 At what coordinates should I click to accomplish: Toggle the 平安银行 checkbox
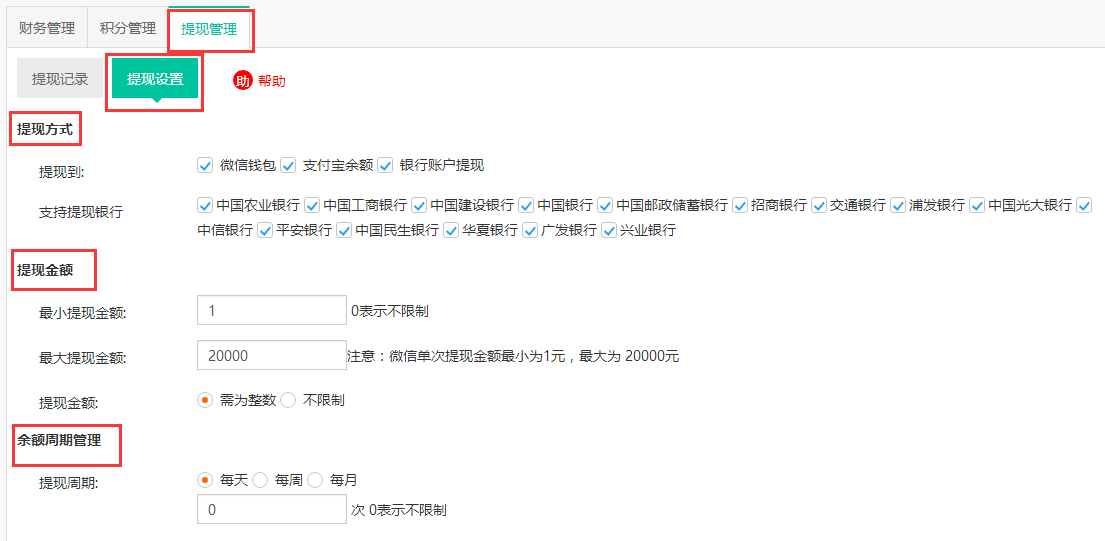pyautogui.click(x=265, y=231)
